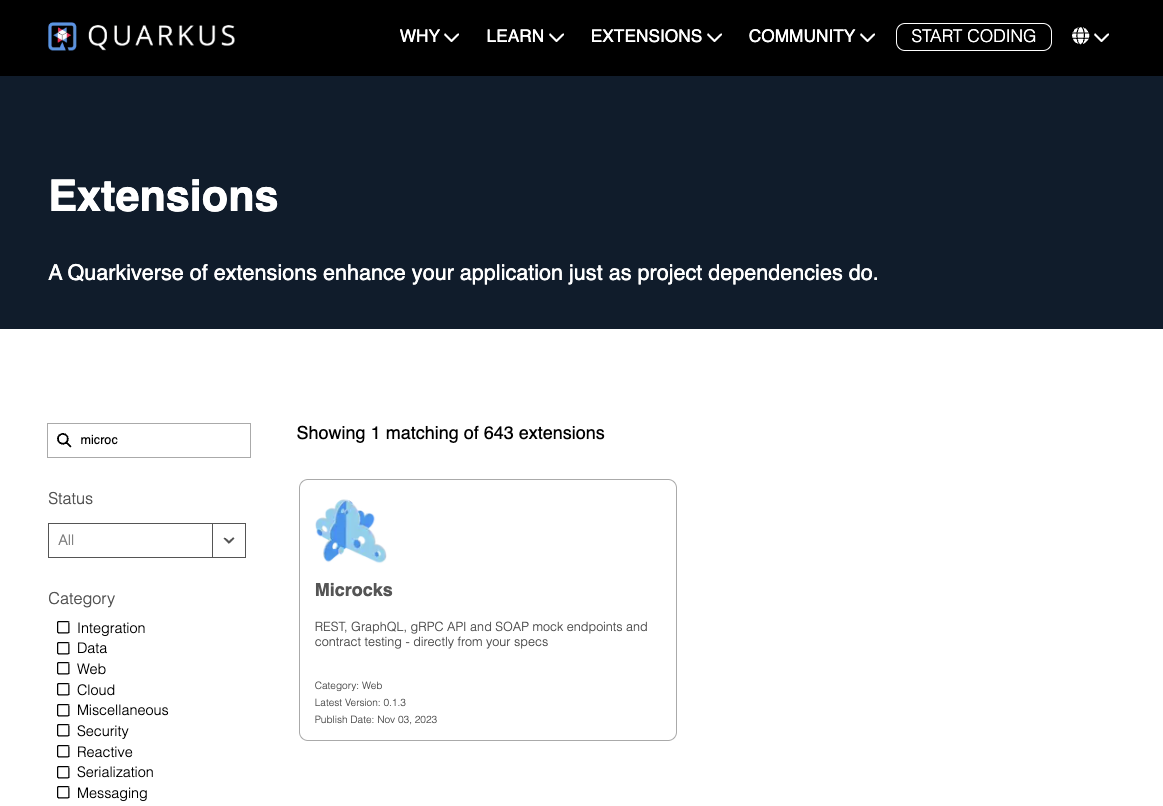Check the Data category checkbox
Viewport: 1163px width, 806px height.
click(x=63, y=648)
